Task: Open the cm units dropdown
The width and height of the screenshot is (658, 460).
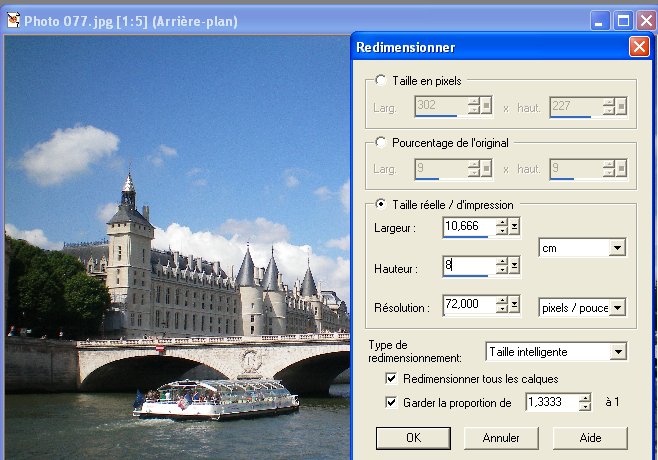Action: 617,248
